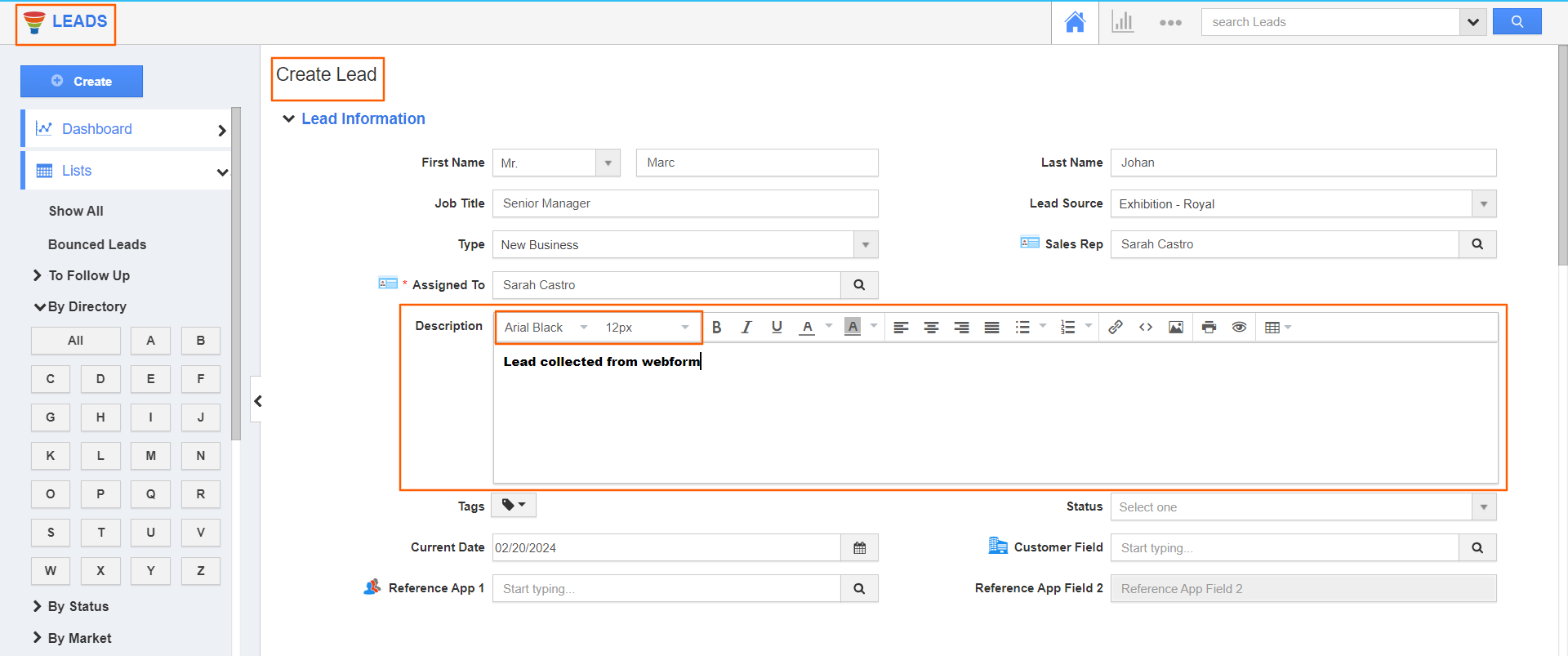
Task: Align text right in description
Action: [x=961, y=328]
